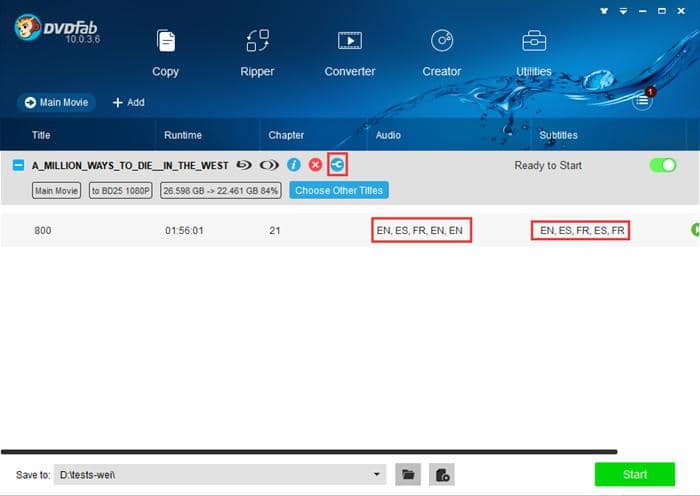Click the Save to path field
The width and height of the screenshot is (700, 496).
(220, 475)
